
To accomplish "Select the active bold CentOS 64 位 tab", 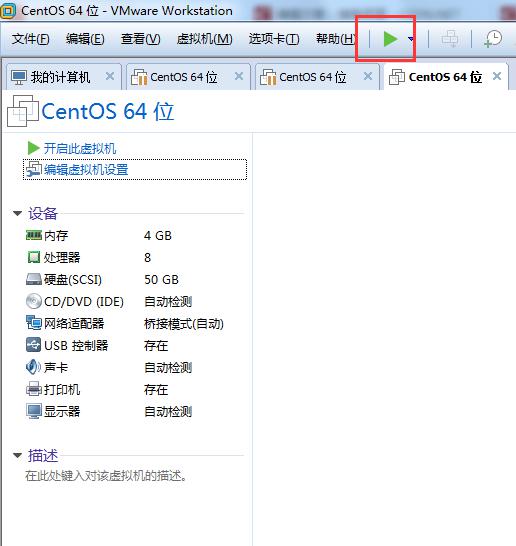I will [445, 77].
